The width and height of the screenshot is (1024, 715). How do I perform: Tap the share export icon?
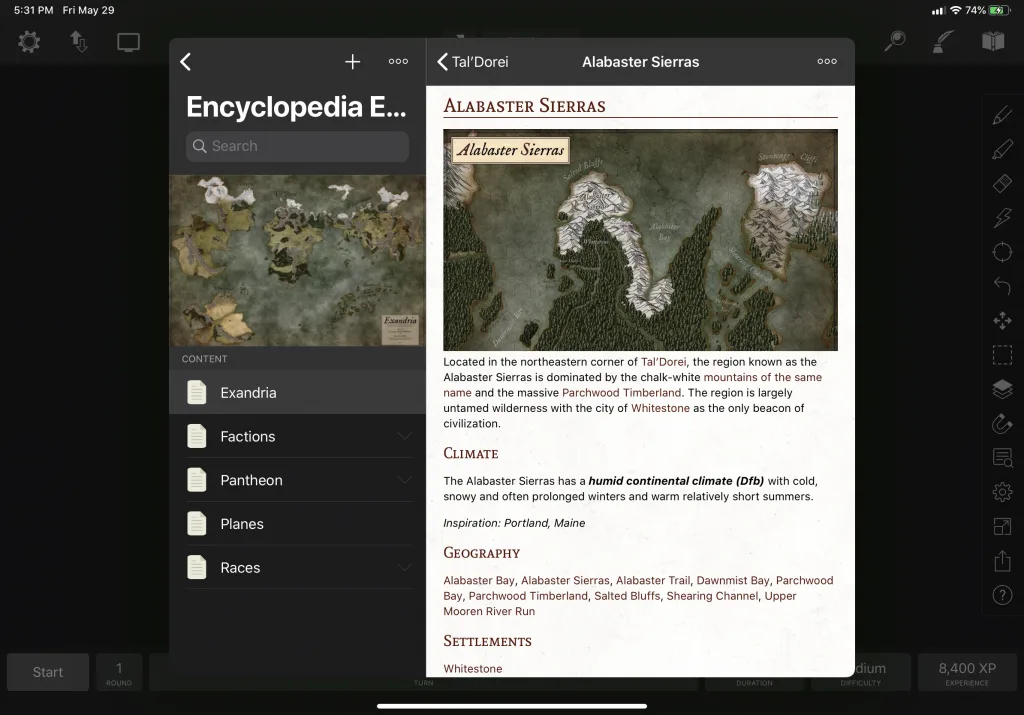1002,560
